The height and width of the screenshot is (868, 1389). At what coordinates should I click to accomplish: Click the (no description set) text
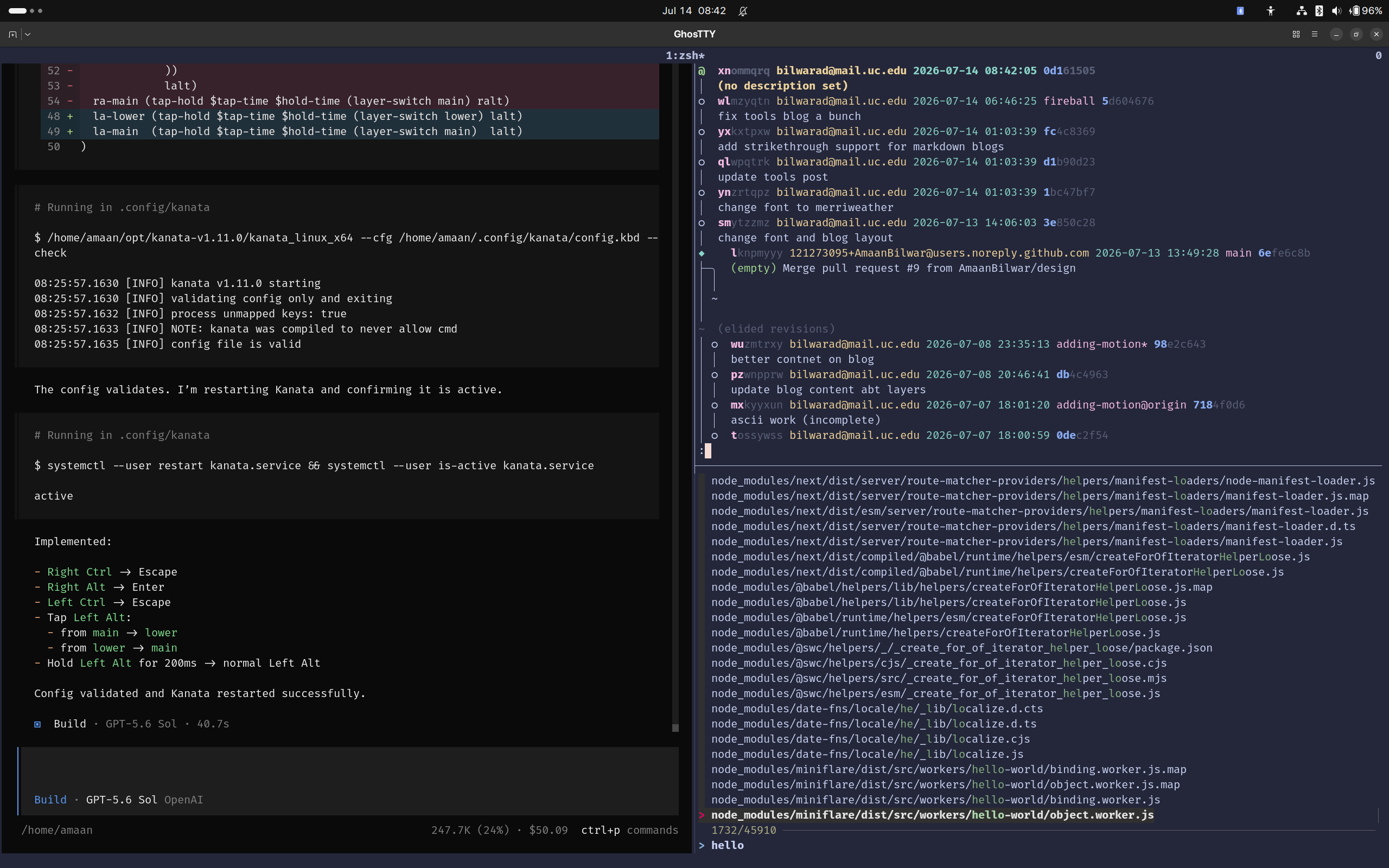(x=783, y=86)
